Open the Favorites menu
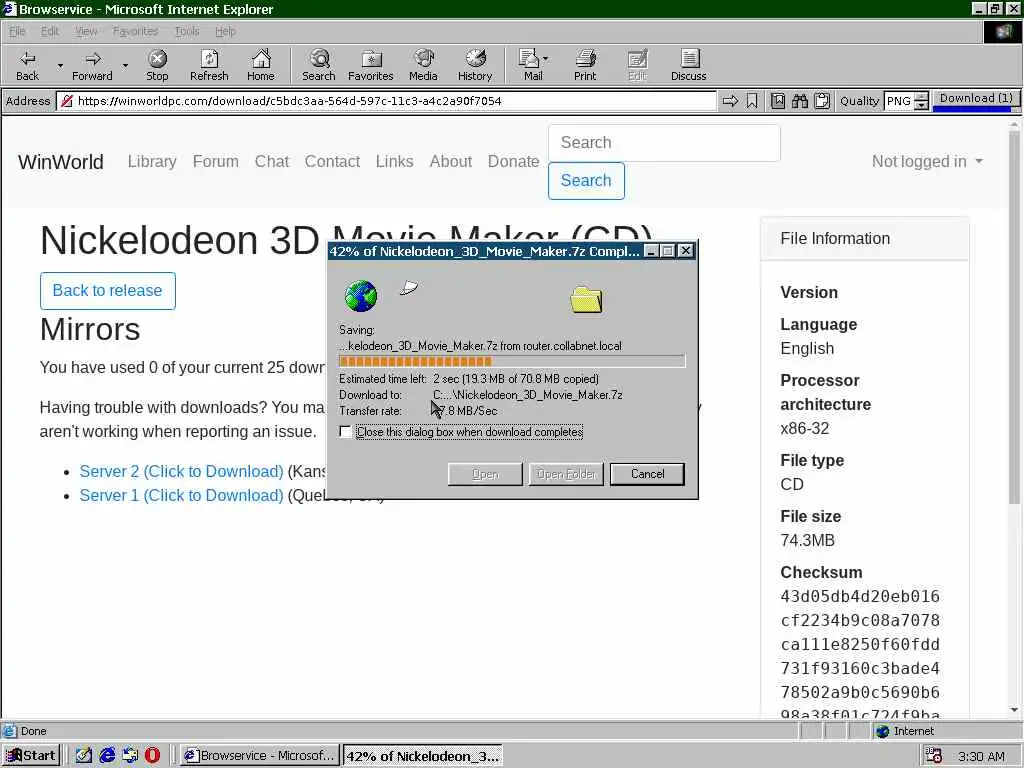This screenshot has height=768, width=1024. pyautogui.click(x=136, y=31)
